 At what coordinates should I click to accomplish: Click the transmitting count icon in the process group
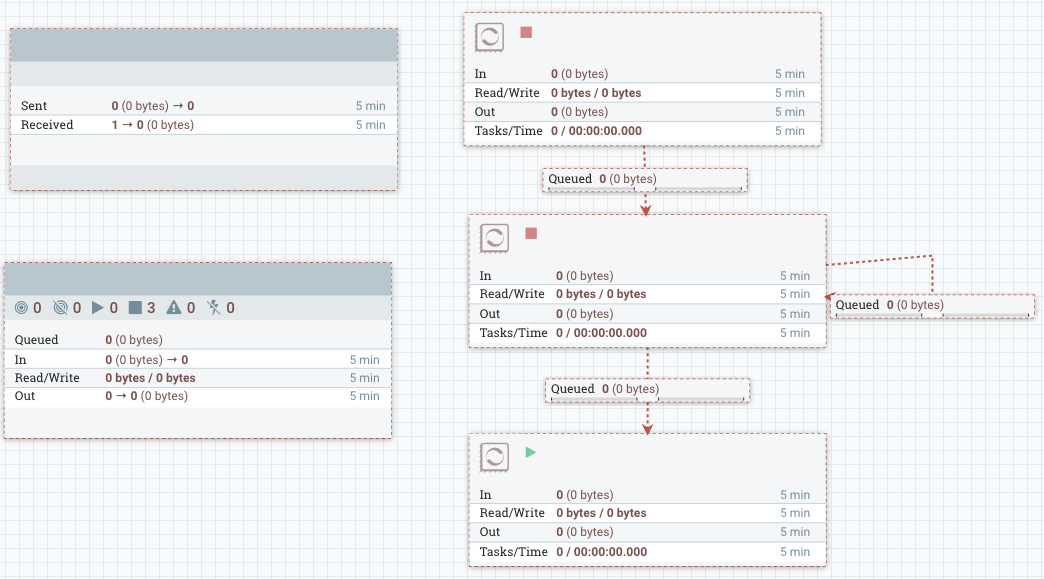pyautogui.click(x=22, y=307)
